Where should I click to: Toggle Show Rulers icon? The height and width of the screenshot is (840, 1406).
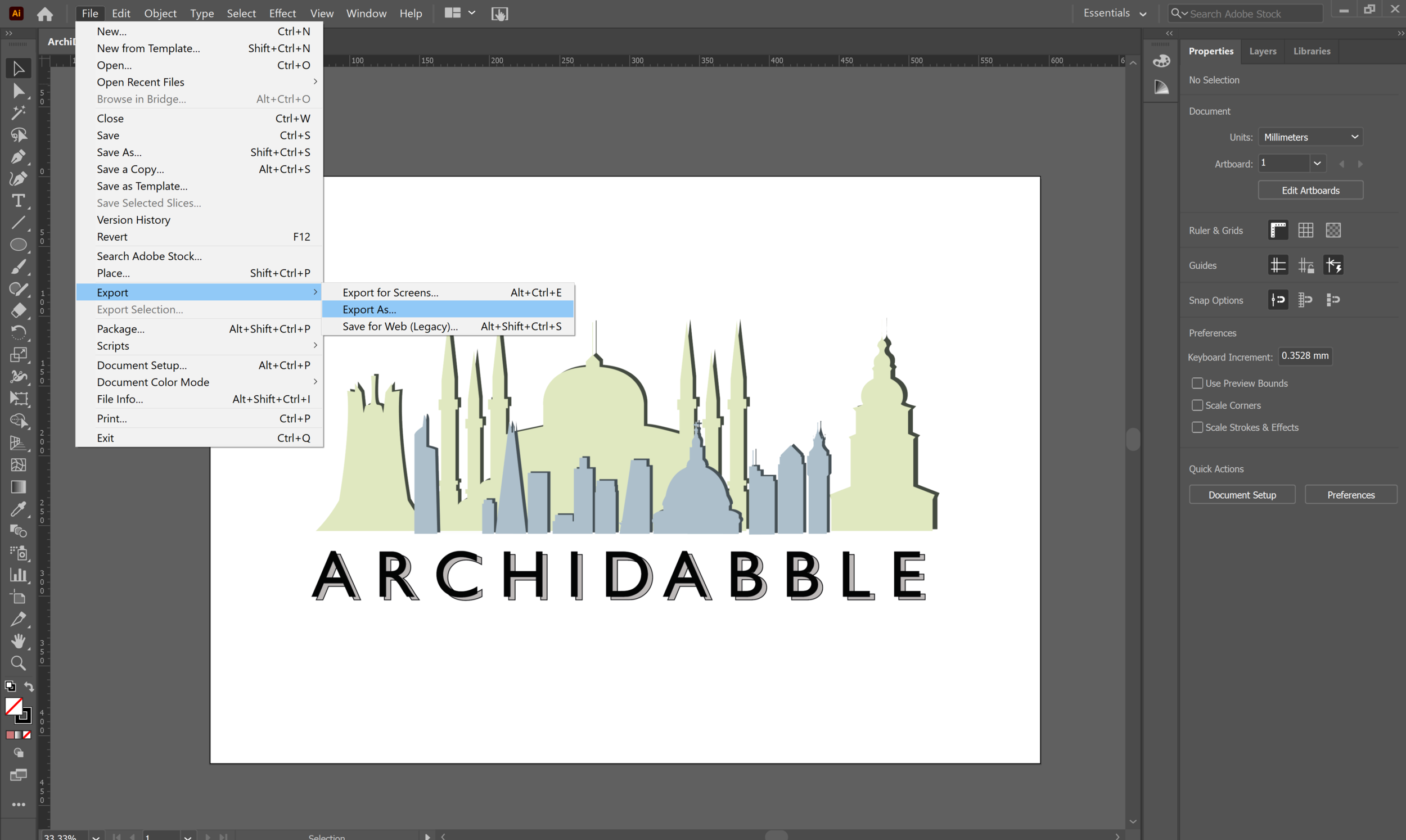[x=1278, y=231]
